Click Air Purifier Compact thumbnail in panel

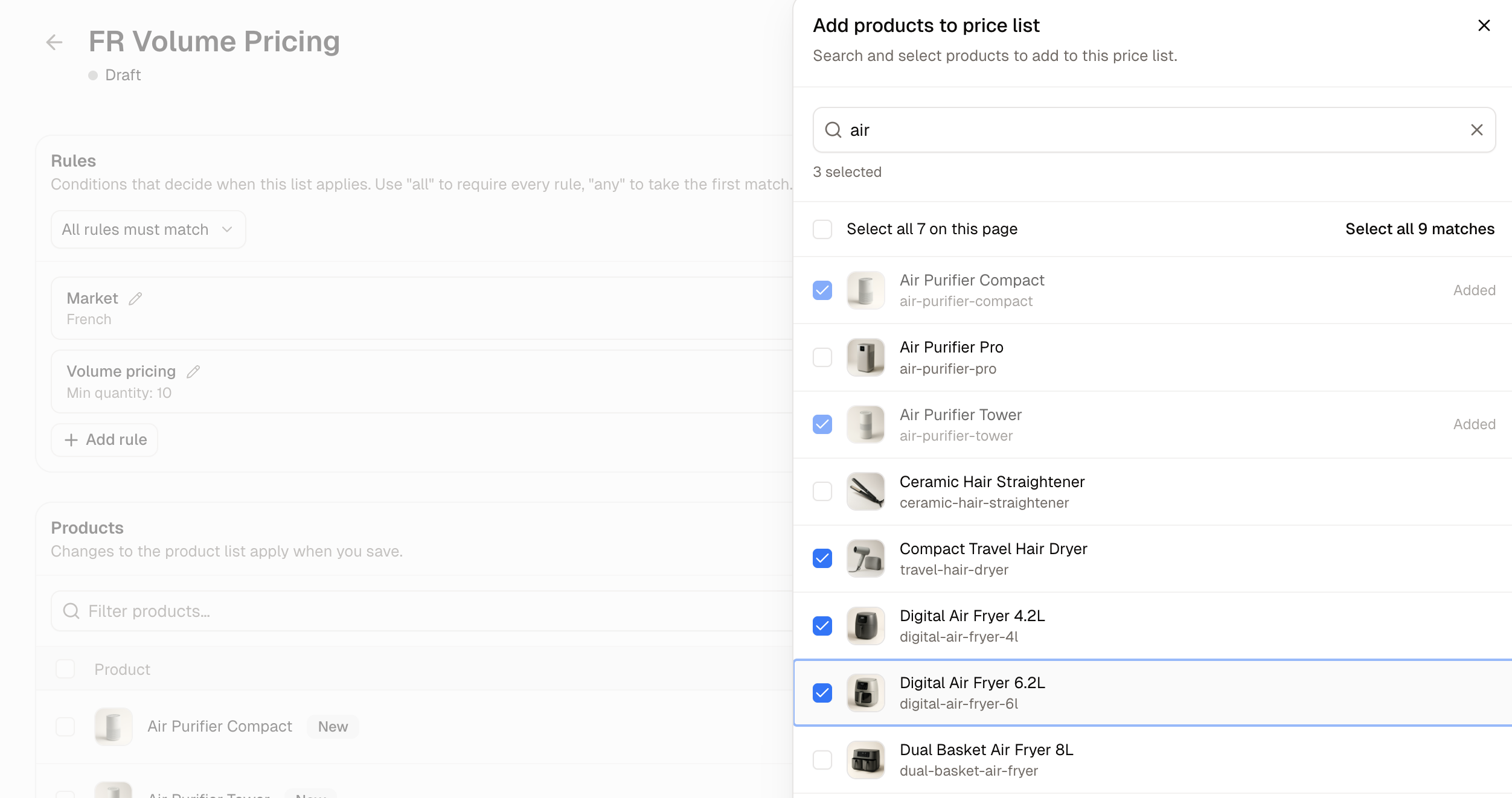click(x=865, y=290)
